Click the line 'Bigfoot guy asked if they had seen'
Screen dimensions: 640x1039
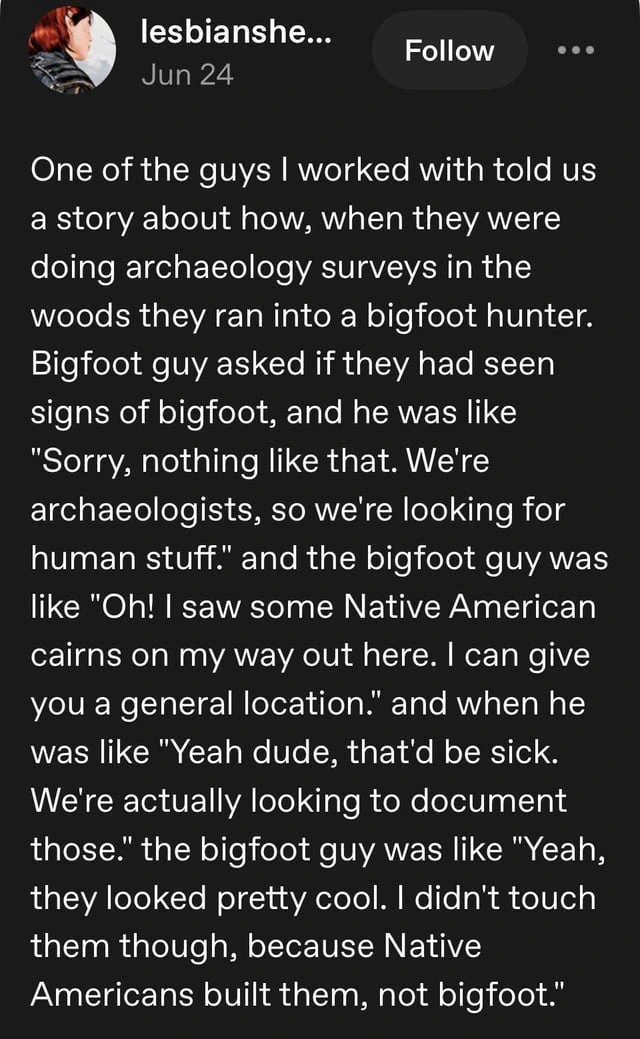pos(292,364)
